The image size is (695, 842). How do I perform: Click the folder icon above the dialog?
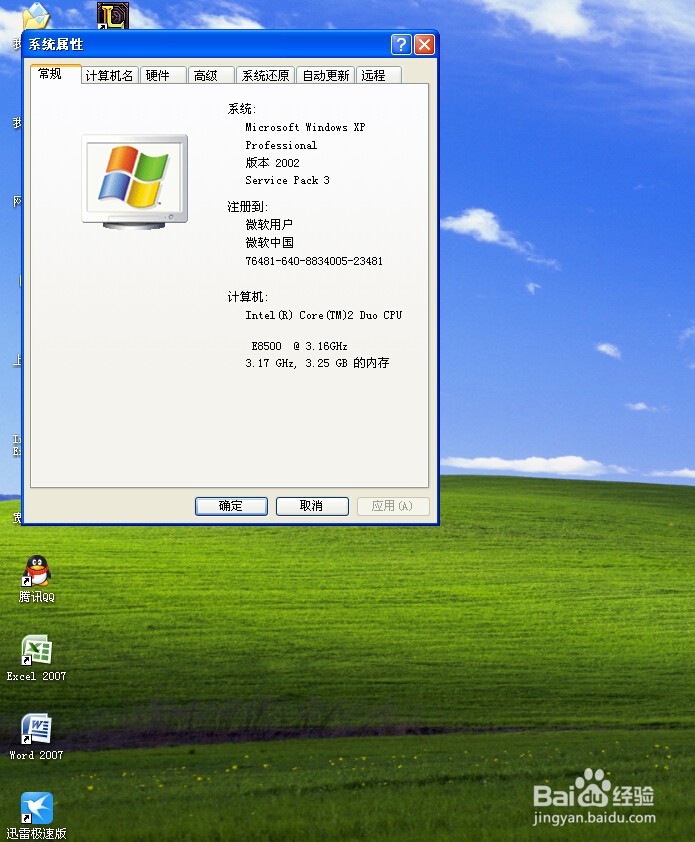36,16
